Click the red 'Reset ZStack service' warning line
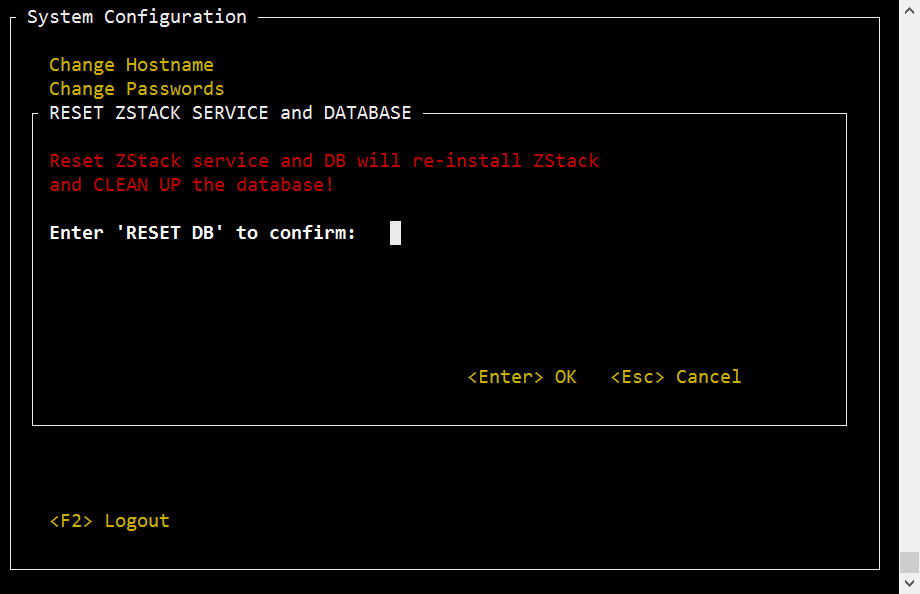The height and width of the screenshot is (594, 920). pyautogui.click(x=324, y=161)
